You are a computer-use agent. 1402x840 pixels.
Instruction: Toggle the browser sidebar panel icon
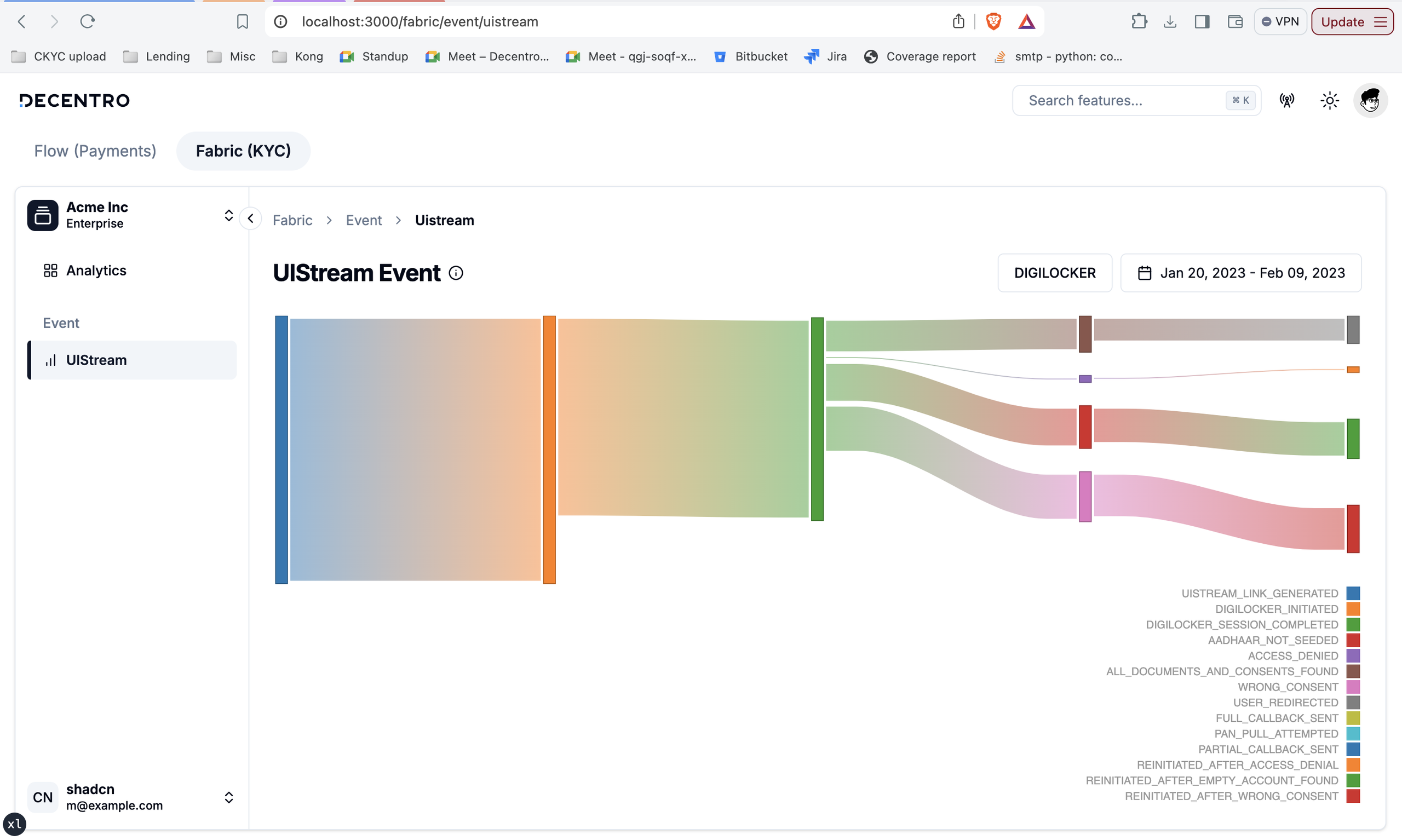1202,21
